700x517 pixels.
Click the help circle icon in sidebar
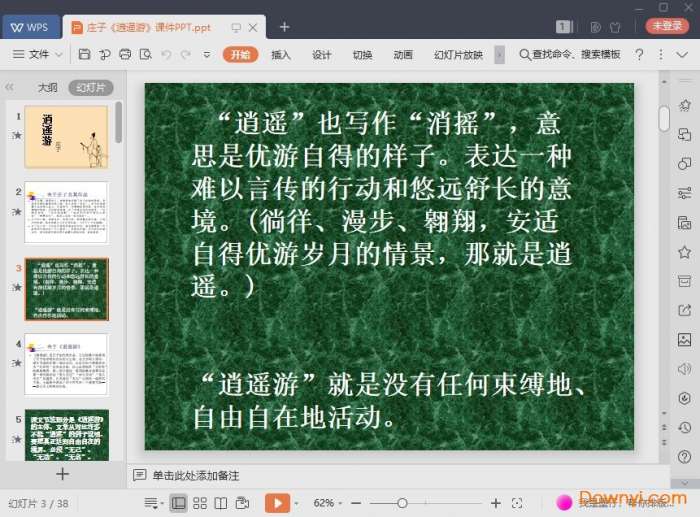click(684, 457)
